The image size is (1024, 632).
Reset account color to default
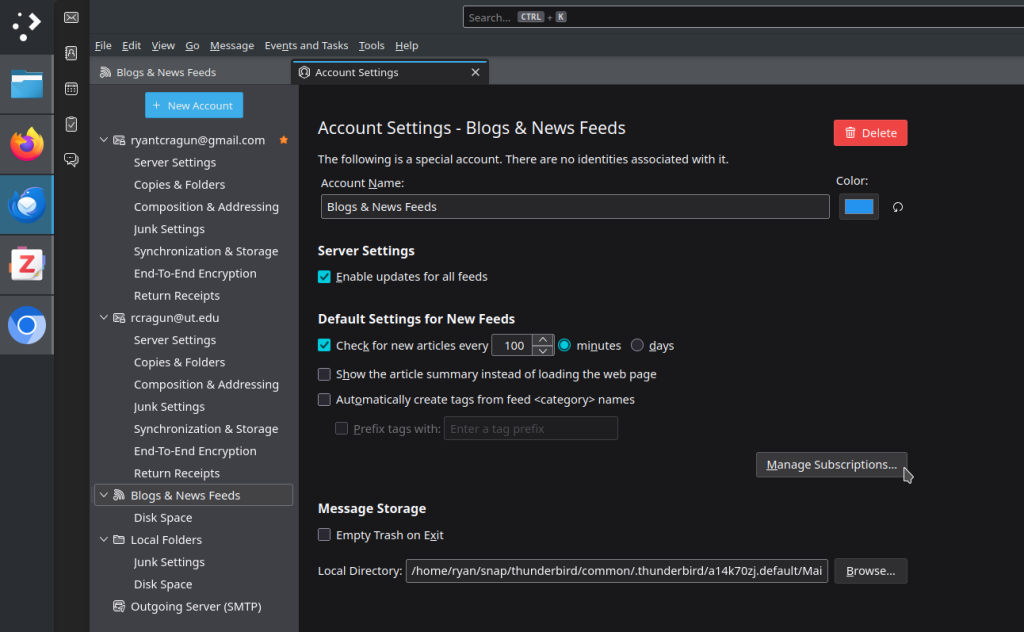898,207
